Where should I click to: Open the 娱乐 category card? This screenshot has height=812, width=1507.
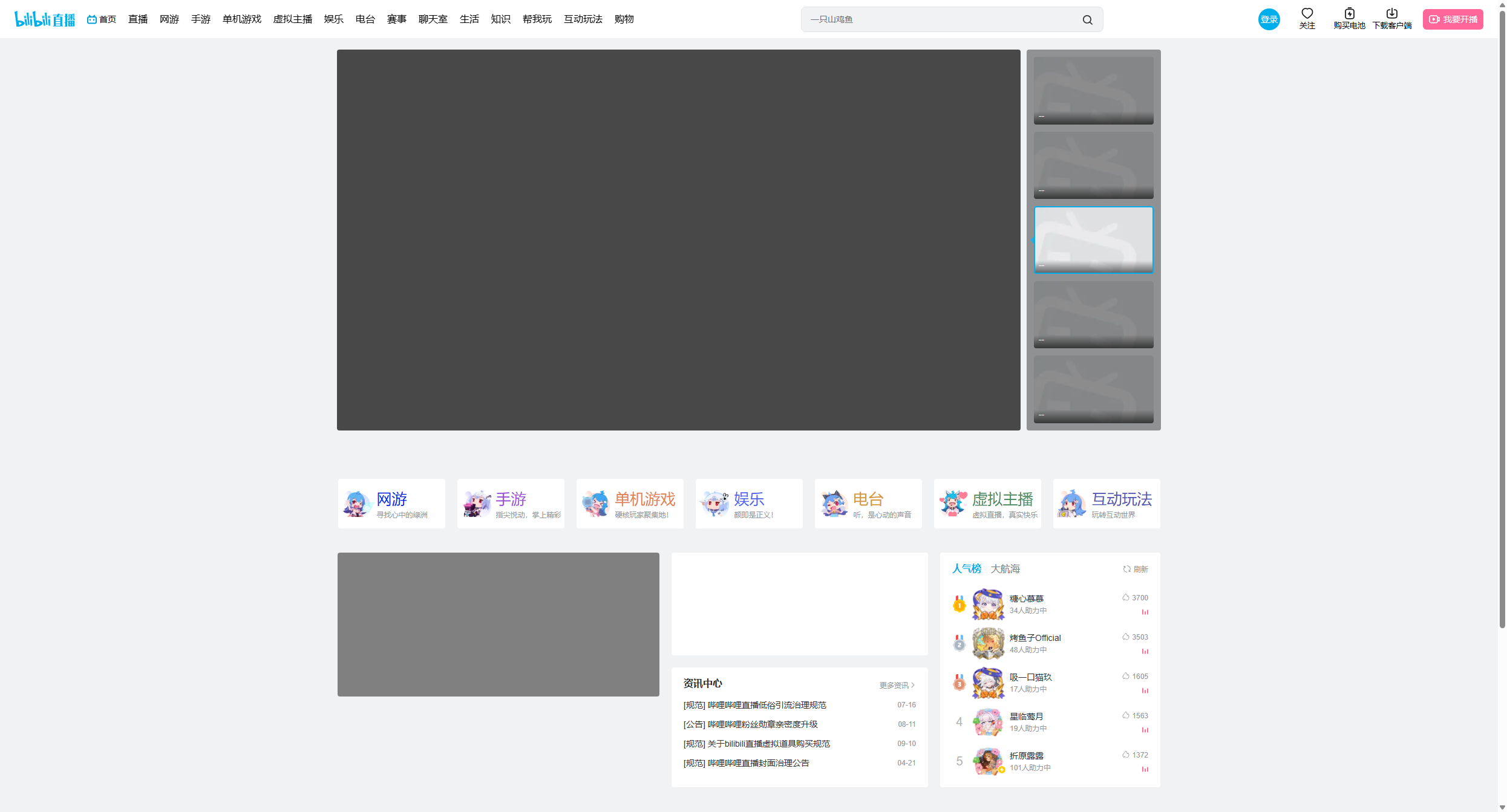tap(749, 504)
